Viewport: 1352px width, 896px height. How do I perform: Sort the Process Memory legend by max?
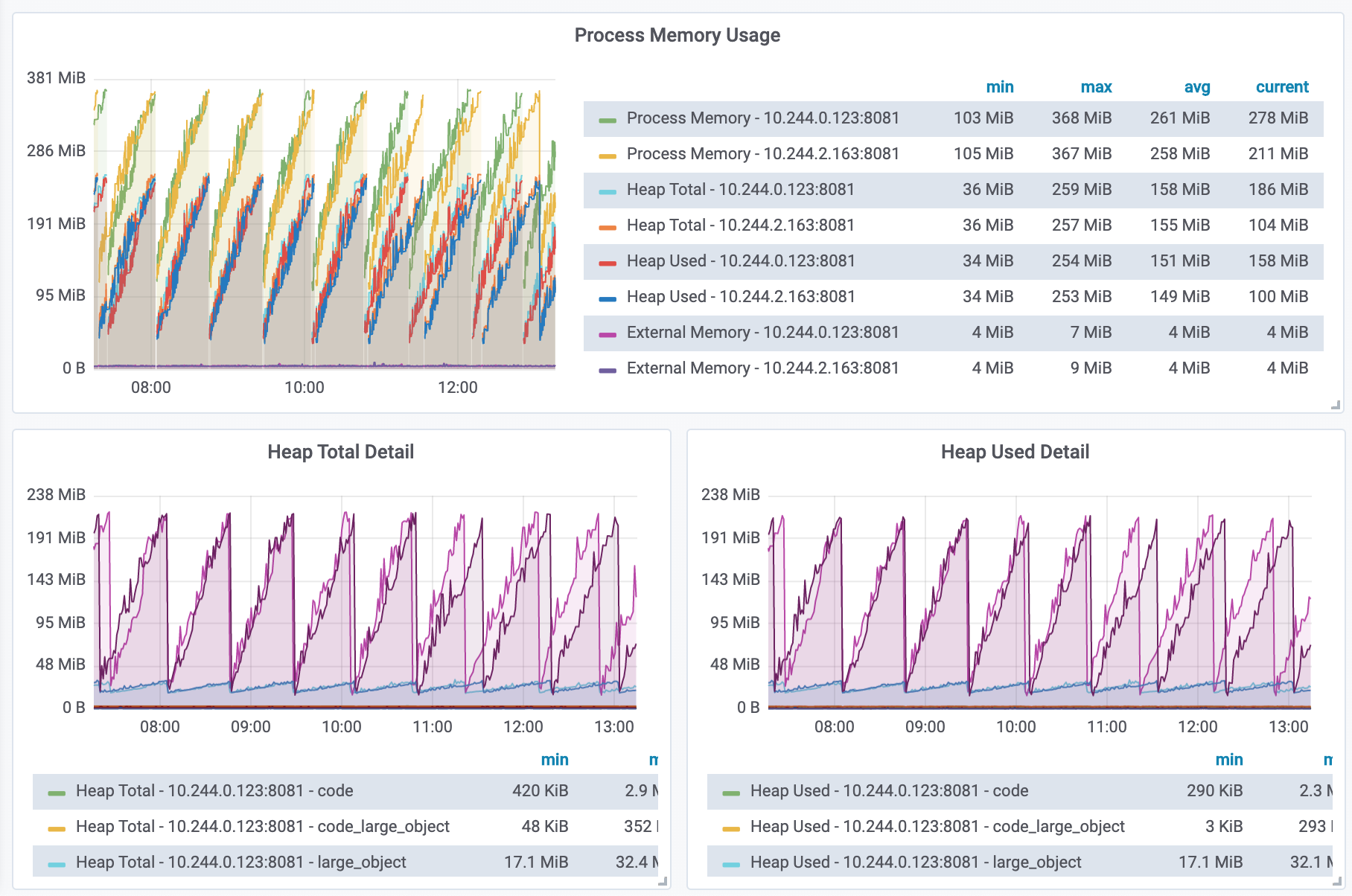pyautogui.click(x=1096, y=87)
